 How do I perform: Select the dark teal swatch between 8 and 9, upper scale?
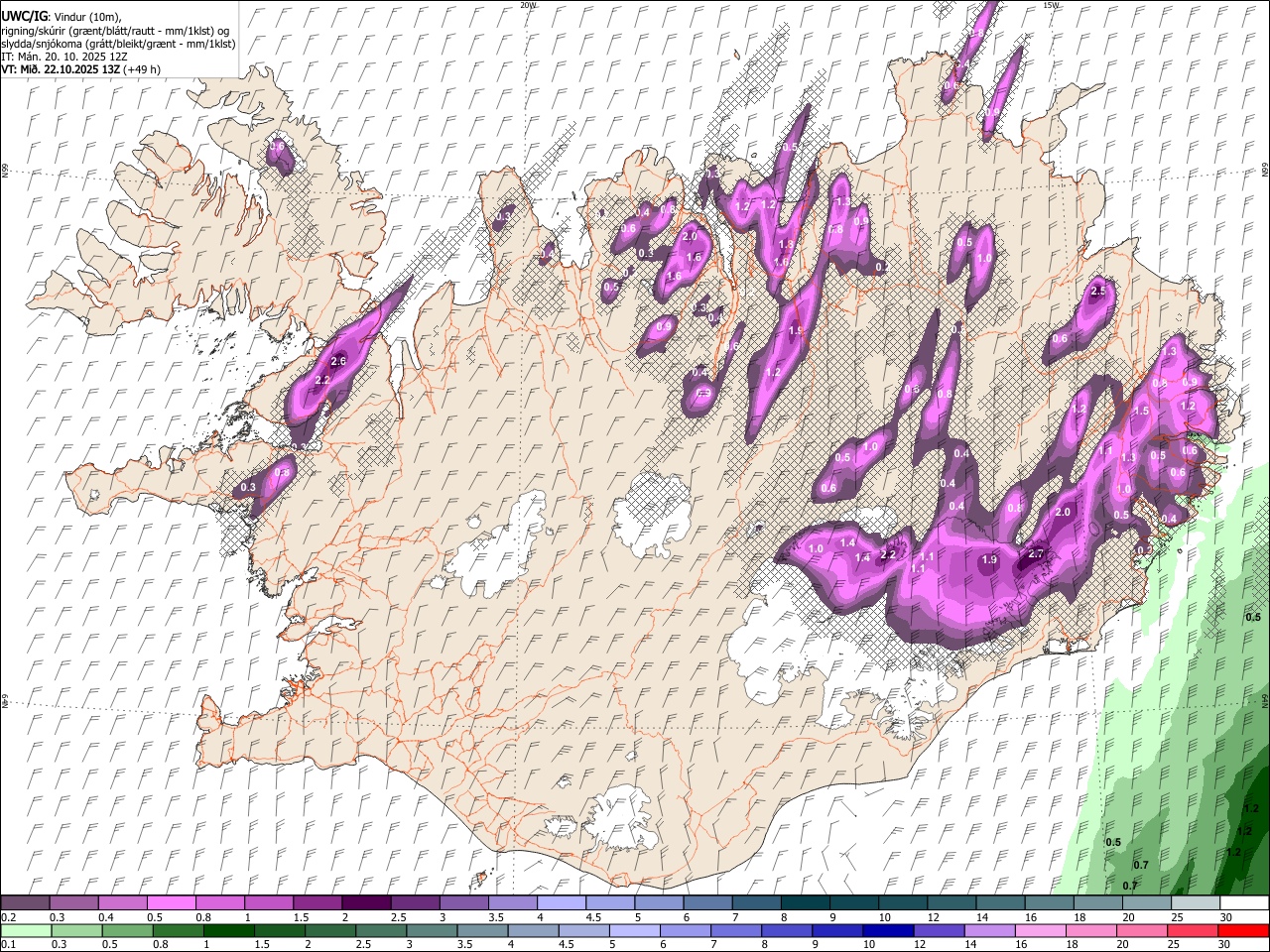pyautogui.click(x=806, y=903)
